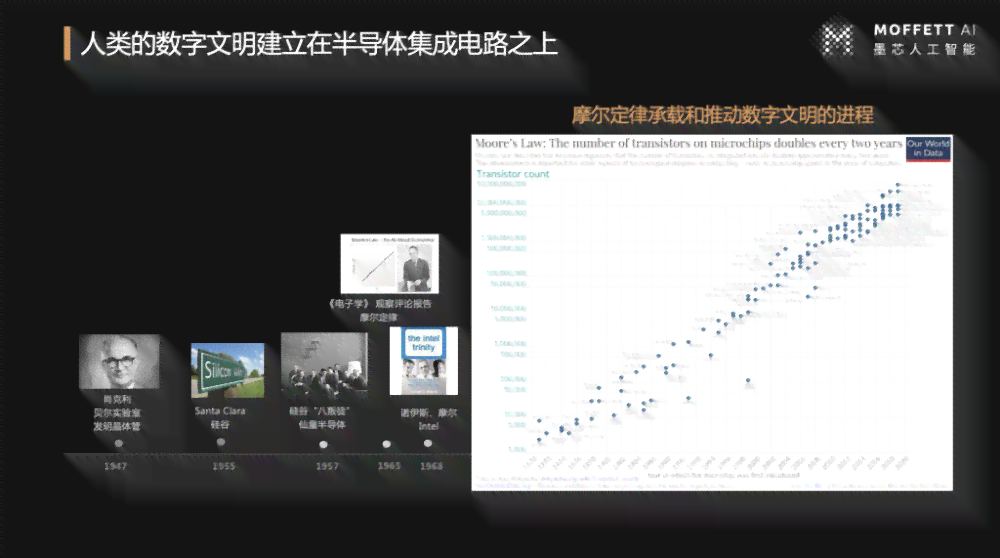
Task: Select the 1955 timeline dot
Action: pyautogui.click(x=221, y=442)
